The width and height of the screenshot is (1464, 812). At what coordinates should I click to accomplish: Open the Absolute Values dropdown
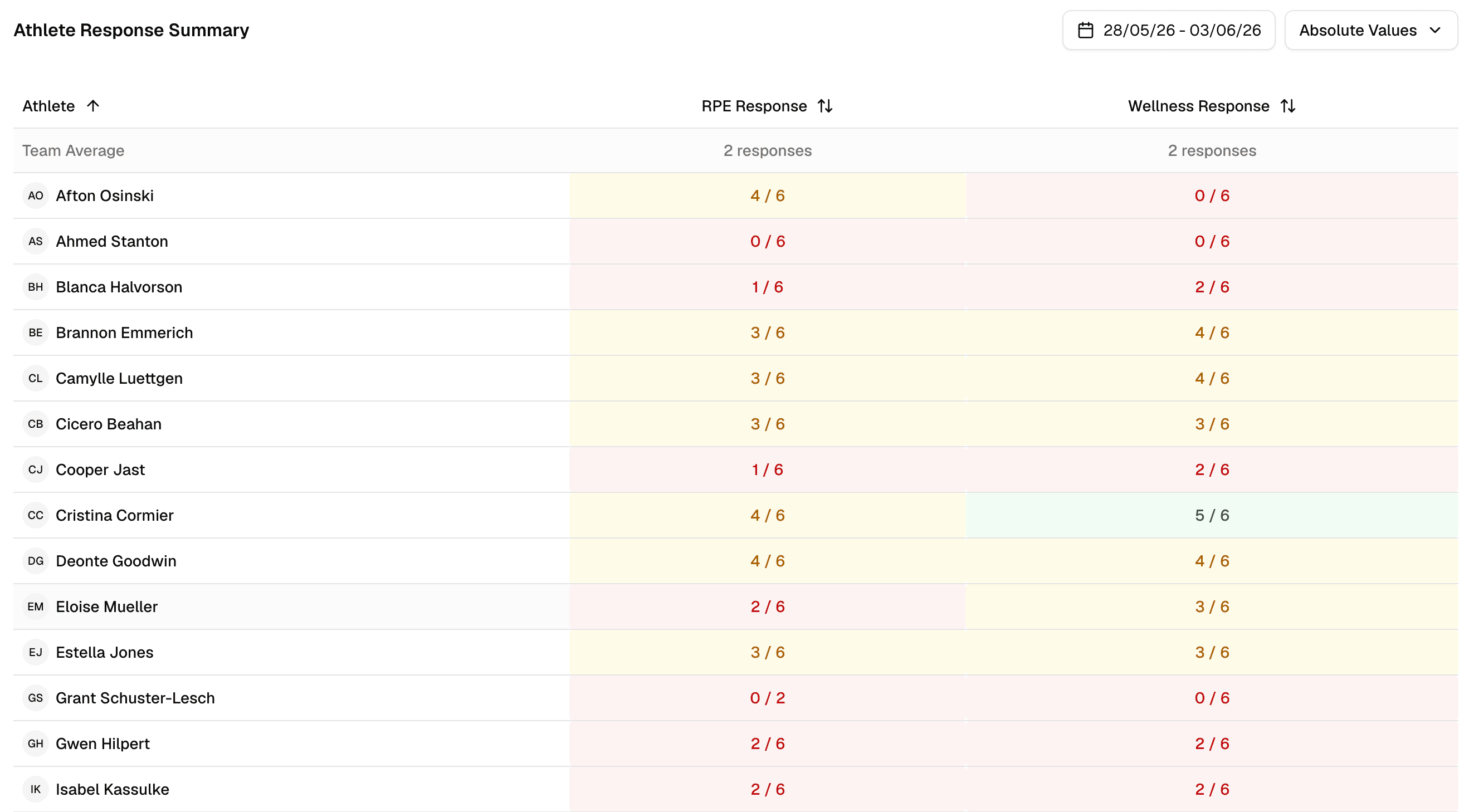(x=1370, y=30)
